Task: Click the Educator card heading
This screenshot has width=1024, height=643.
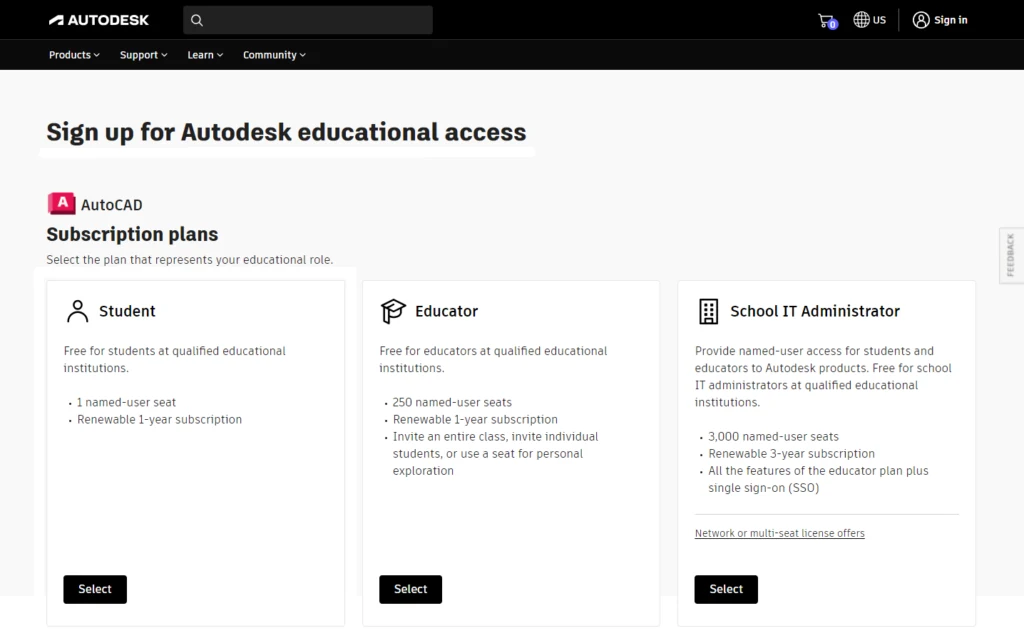Action: click(447, 311)
